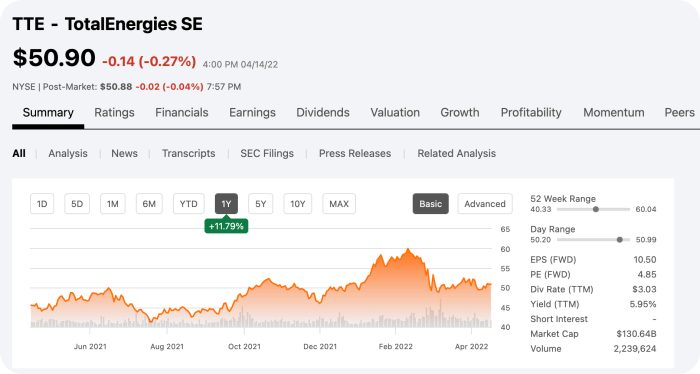This screenshot has width=700, height=374.
Task: Switch chart to Advanced mode
Action: (x=485, y=204)
